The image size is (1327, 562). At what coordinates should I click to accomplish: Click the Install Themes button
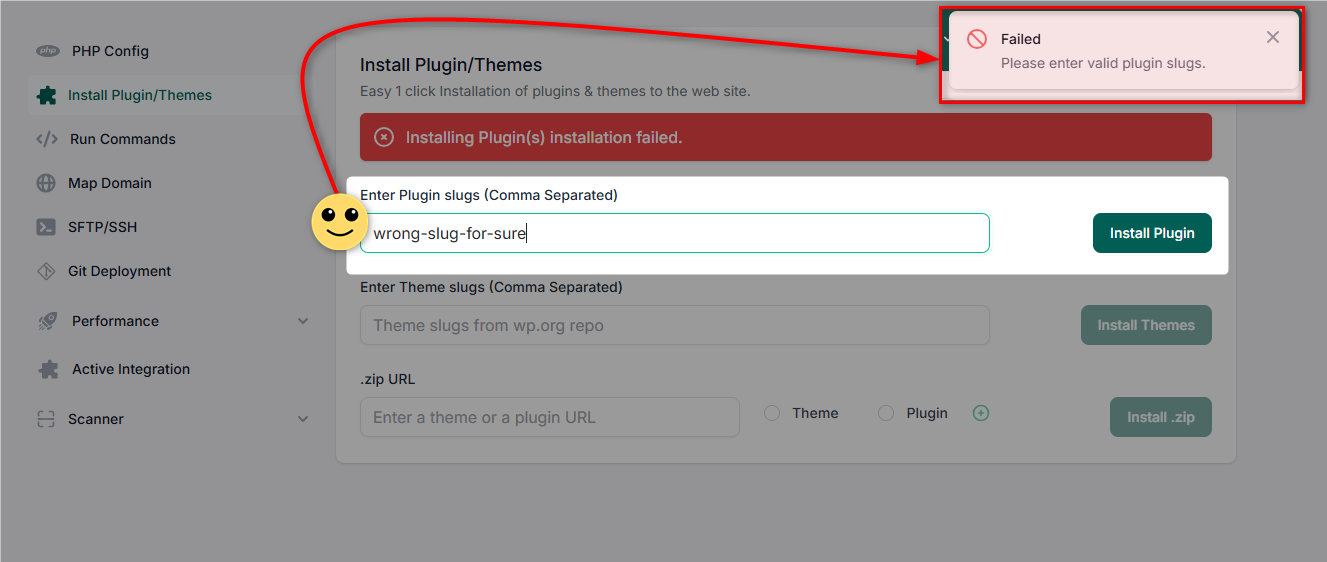(1146, 325)
